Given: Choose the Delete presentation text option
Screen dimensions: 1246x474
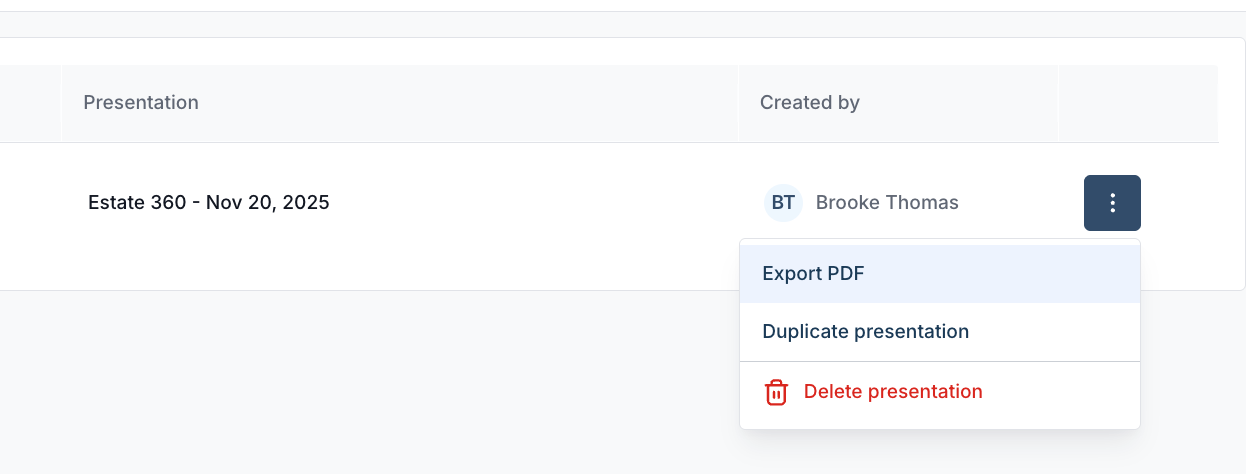Looking at the screenshot, I should (893, 392).
